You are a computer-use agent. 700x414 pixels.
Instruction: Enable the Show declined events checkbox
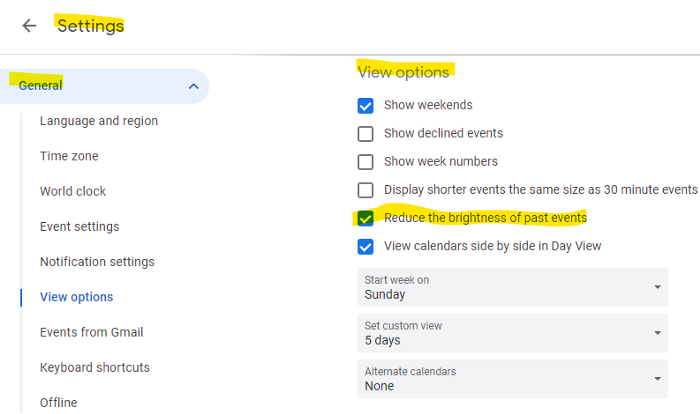click(x=366, y=133)
